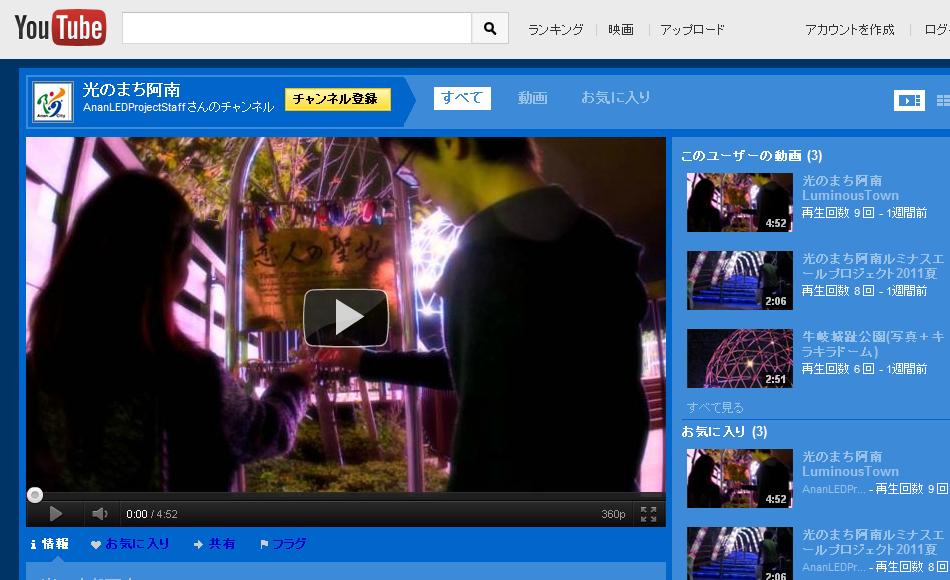Click 再生回数 6回 - 1週間前 text
This screenshot has height=580, width=950.
pos(864,368)
